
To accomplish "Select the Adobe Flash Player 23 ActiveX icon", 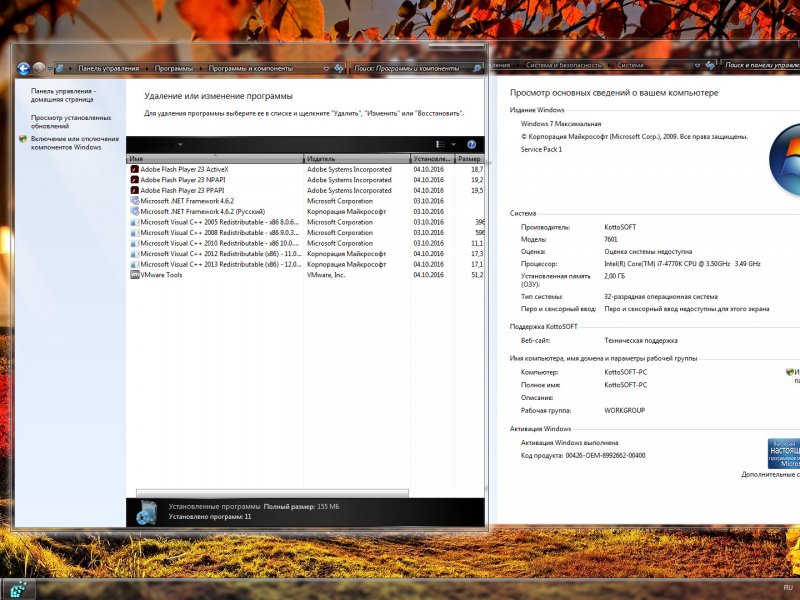I will click(x=135, y=169).
